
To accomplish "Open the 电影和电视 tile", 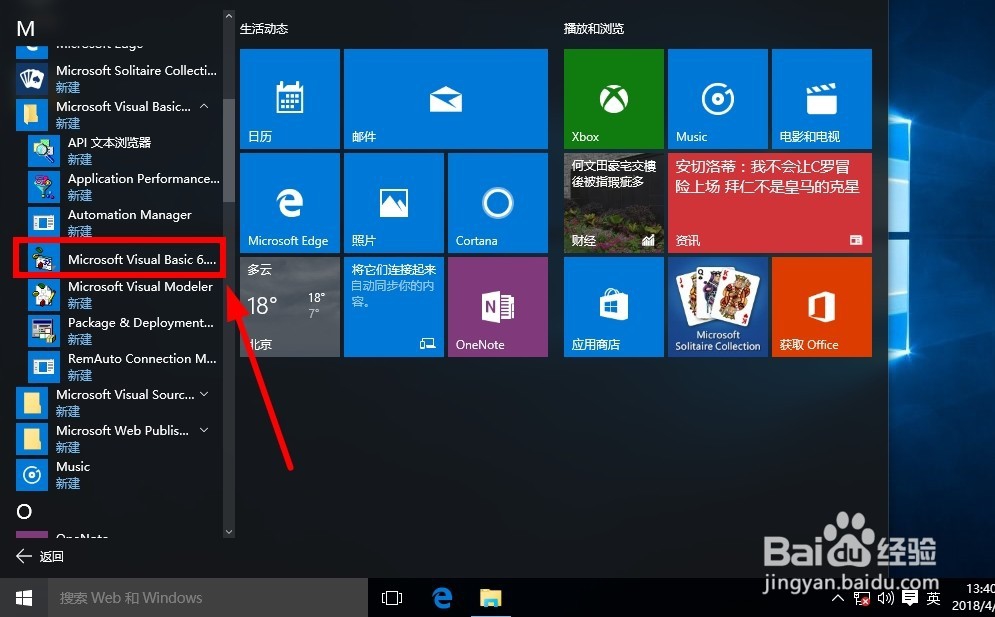I will pyautogui.click(x=822, y=99).
